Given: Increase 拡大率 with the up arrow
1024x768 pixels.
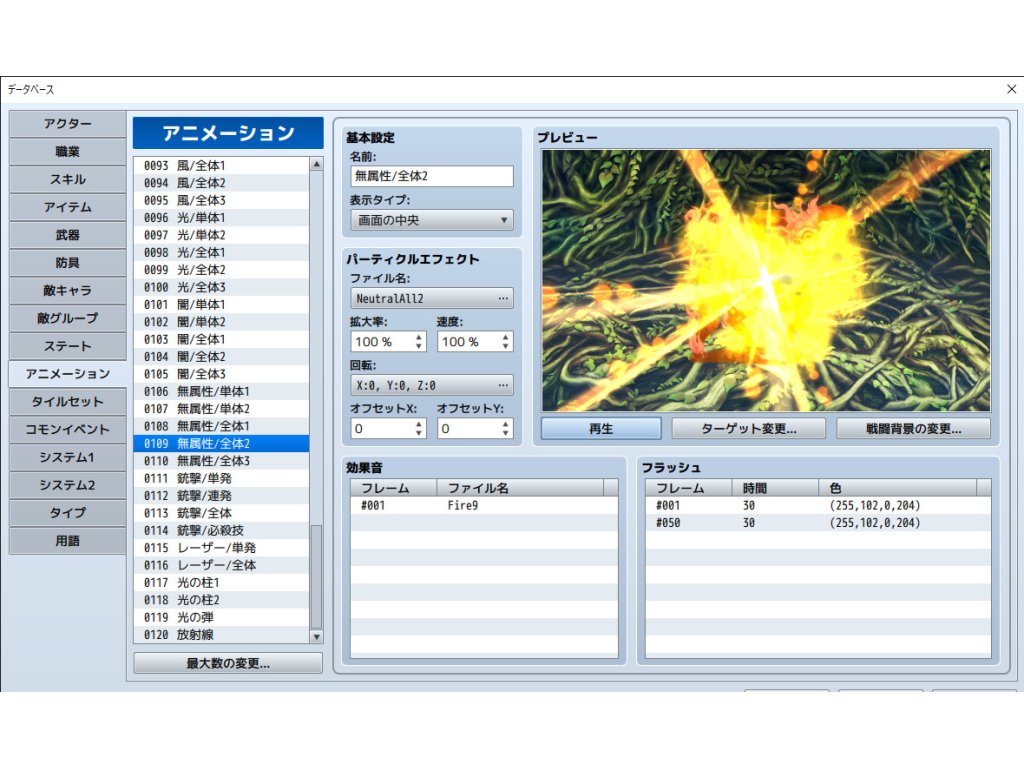Looking at the screenshot, I should [419, 337].
